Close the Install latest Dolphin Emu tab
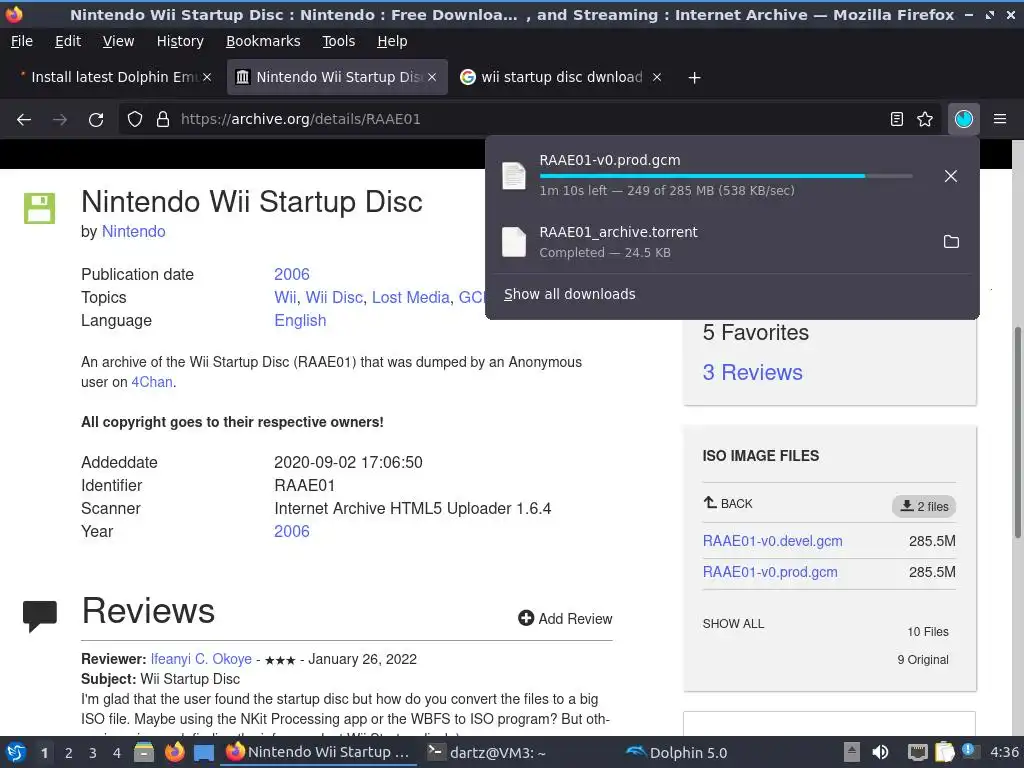Image resolution: width=1024 pixels, height=768 pixels. click(x=207, y=77)
